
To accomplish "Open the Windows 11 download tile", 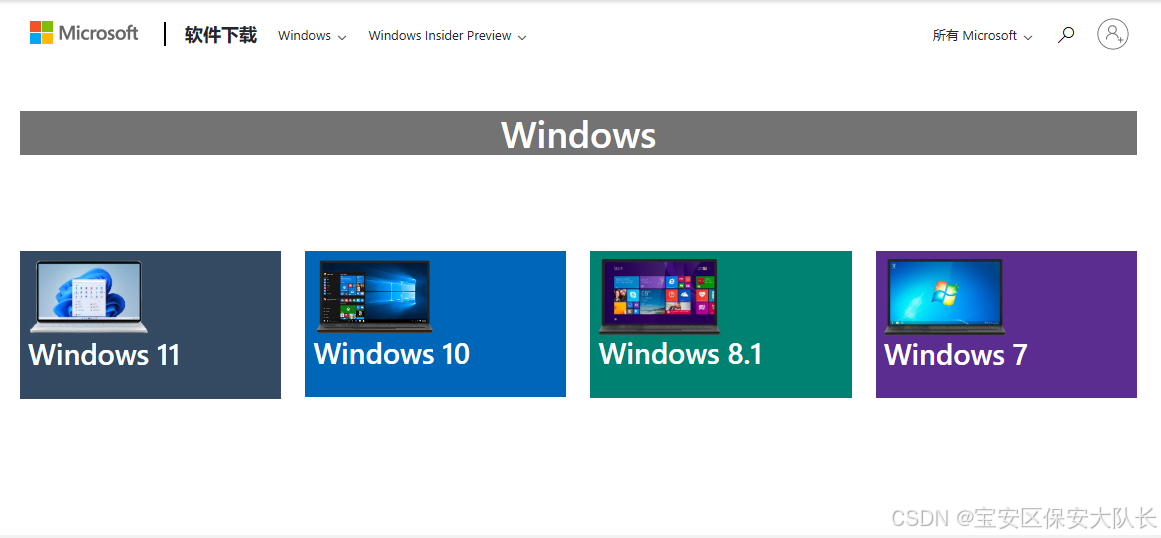I will click(x=150, y=325).
